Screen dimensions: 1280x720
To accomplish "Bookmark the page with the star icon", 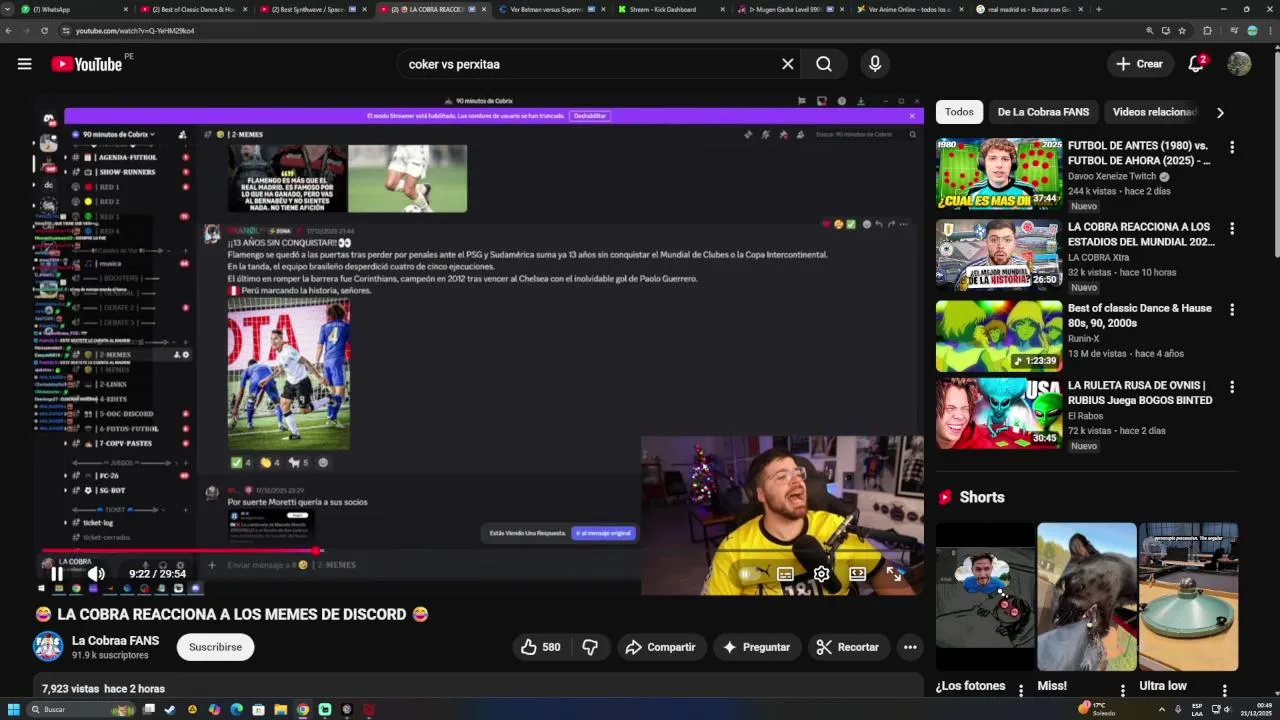I will click(1182, 31).
